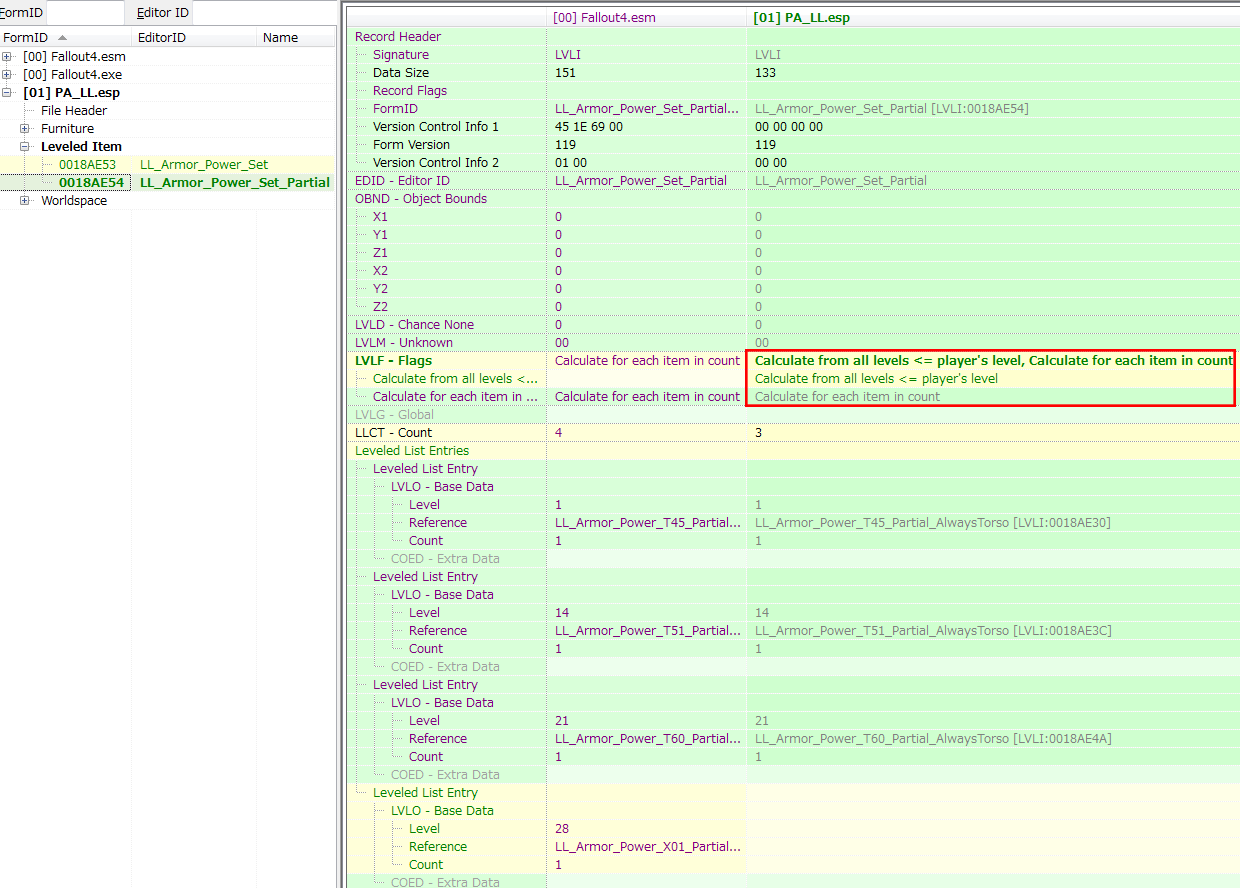Sort tree by FormID column header
Screen dimensions: 1240x888
[65, 37]
